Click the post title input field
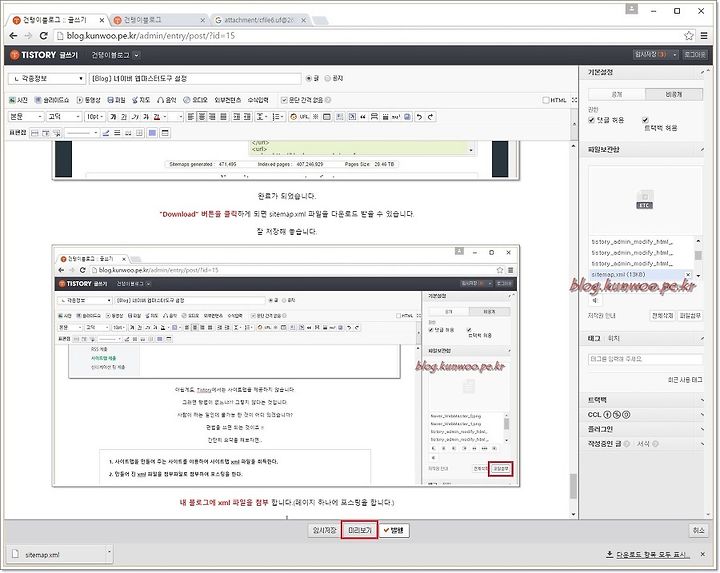 195,79
